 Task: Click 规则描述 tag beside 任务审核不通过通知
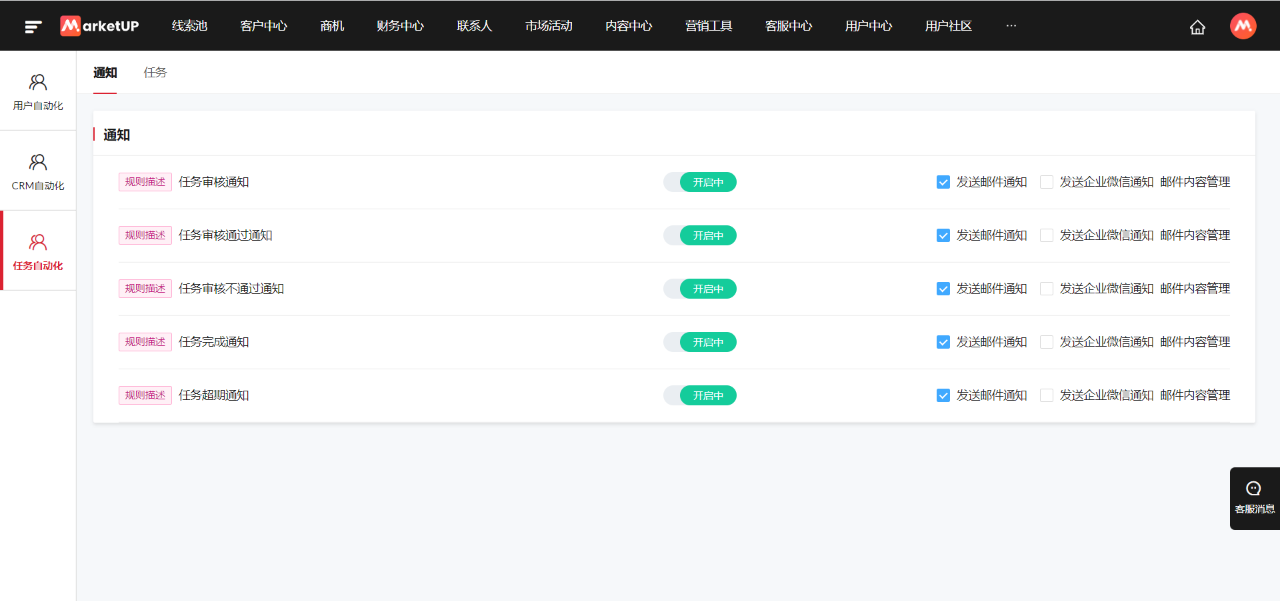tap(145, 288)
